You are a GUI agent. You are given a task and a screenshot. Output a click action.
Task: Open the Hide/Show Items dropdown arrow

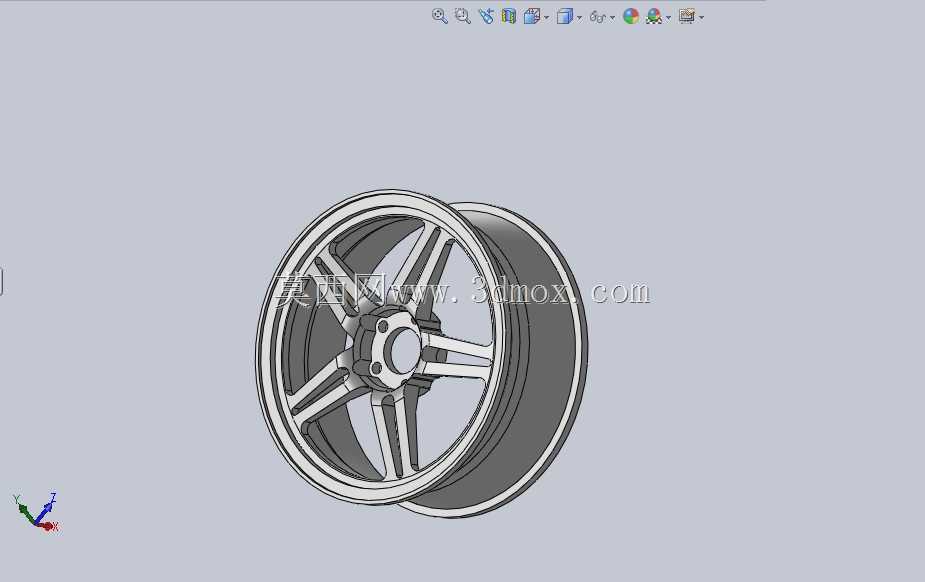612,17
